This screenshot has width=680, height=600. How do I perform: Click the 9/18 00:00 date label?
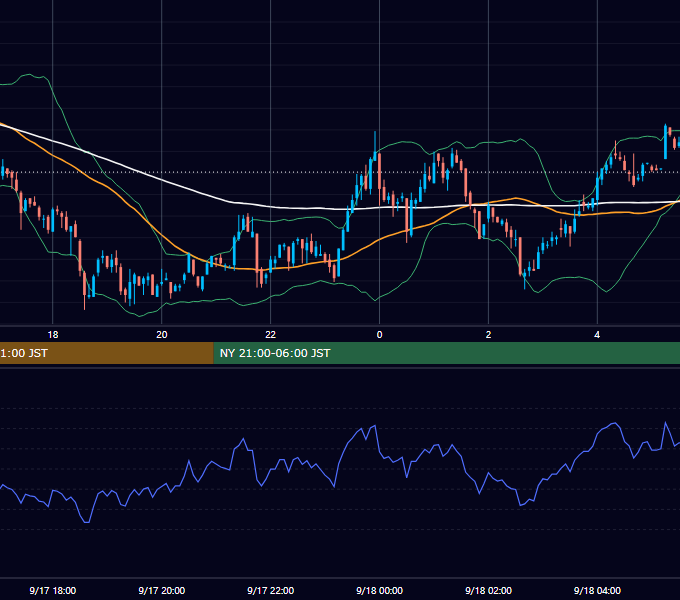(379, 590)
